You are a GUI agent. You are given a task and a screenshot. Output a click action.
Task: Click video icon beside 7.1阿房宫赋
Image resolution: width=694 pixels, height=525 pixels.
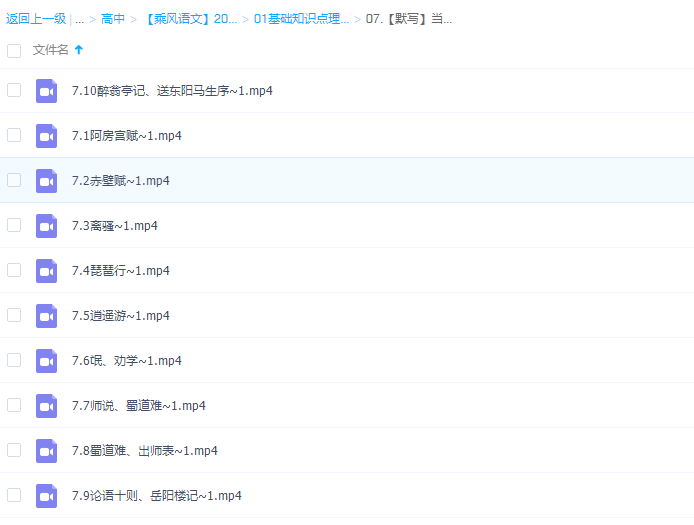[x=46, y=136]
